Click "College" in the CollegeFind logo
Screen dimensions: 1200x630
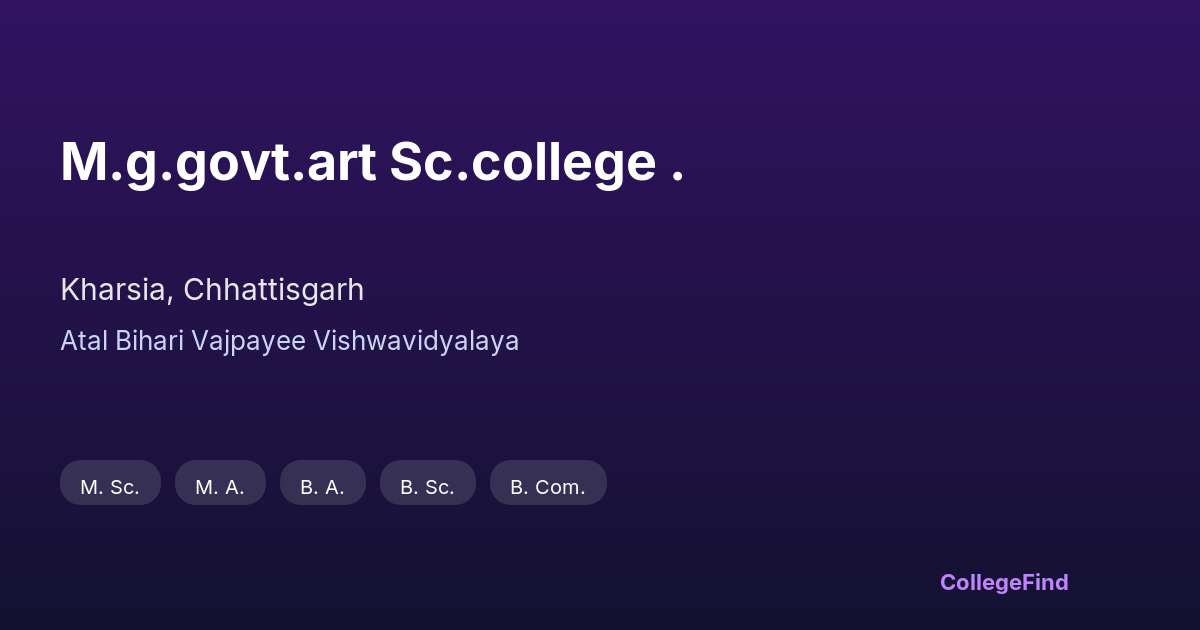tap(982, 582)
